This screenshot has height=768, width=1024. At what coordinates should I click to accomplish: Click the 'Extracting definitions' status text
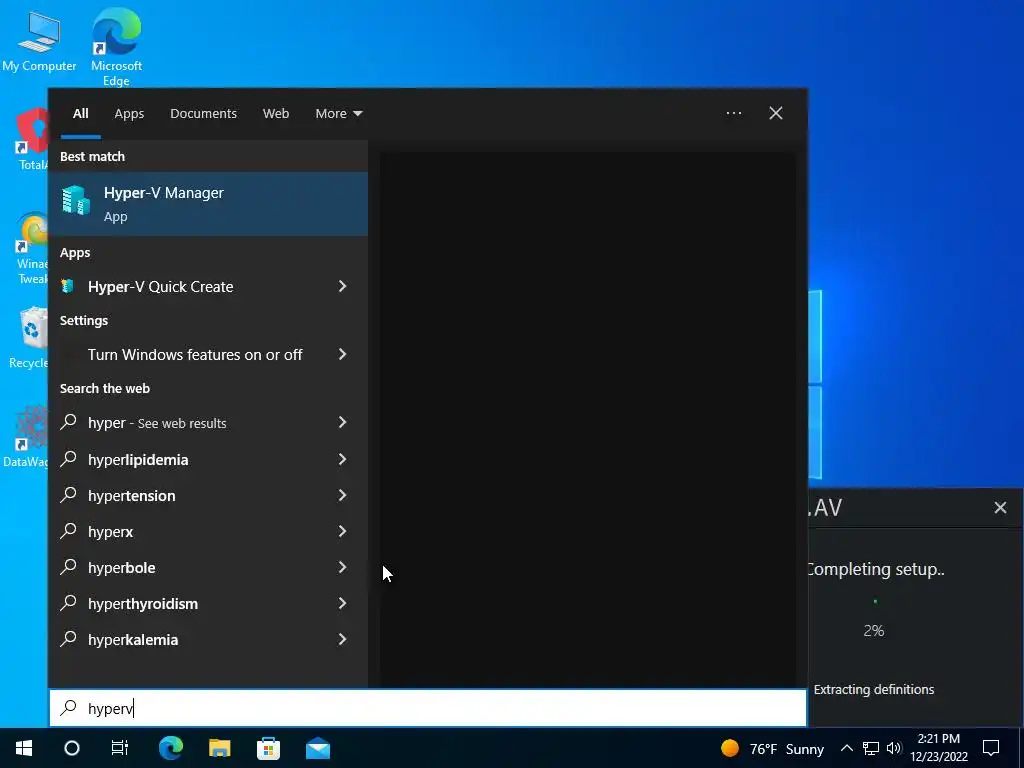[x=874, y=689]
